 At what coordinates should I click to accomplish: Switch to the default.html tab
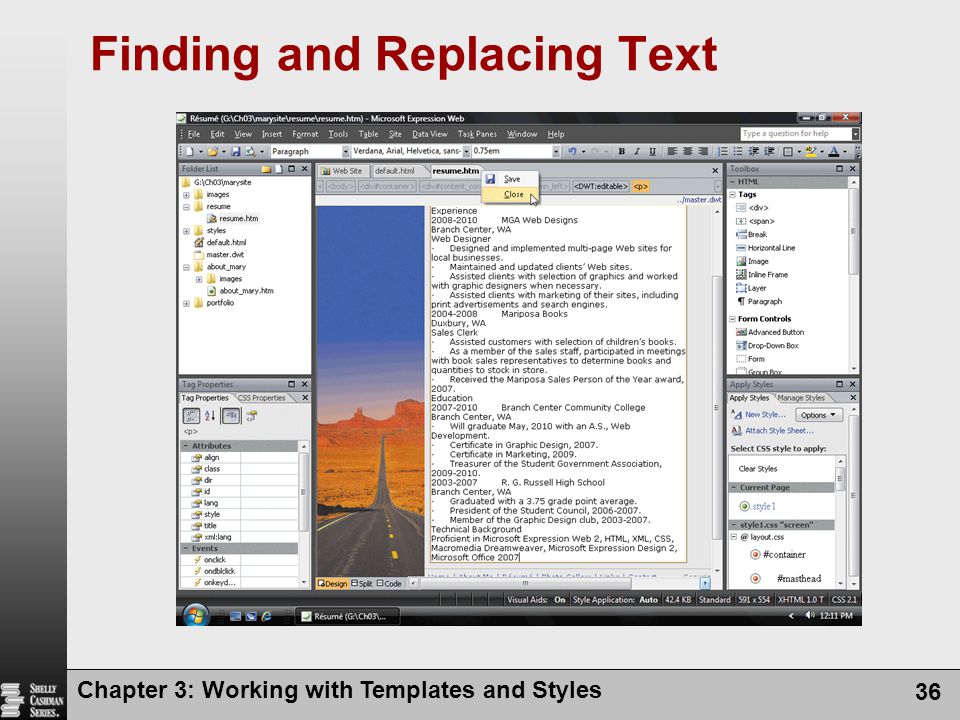(x=394, y=171)
